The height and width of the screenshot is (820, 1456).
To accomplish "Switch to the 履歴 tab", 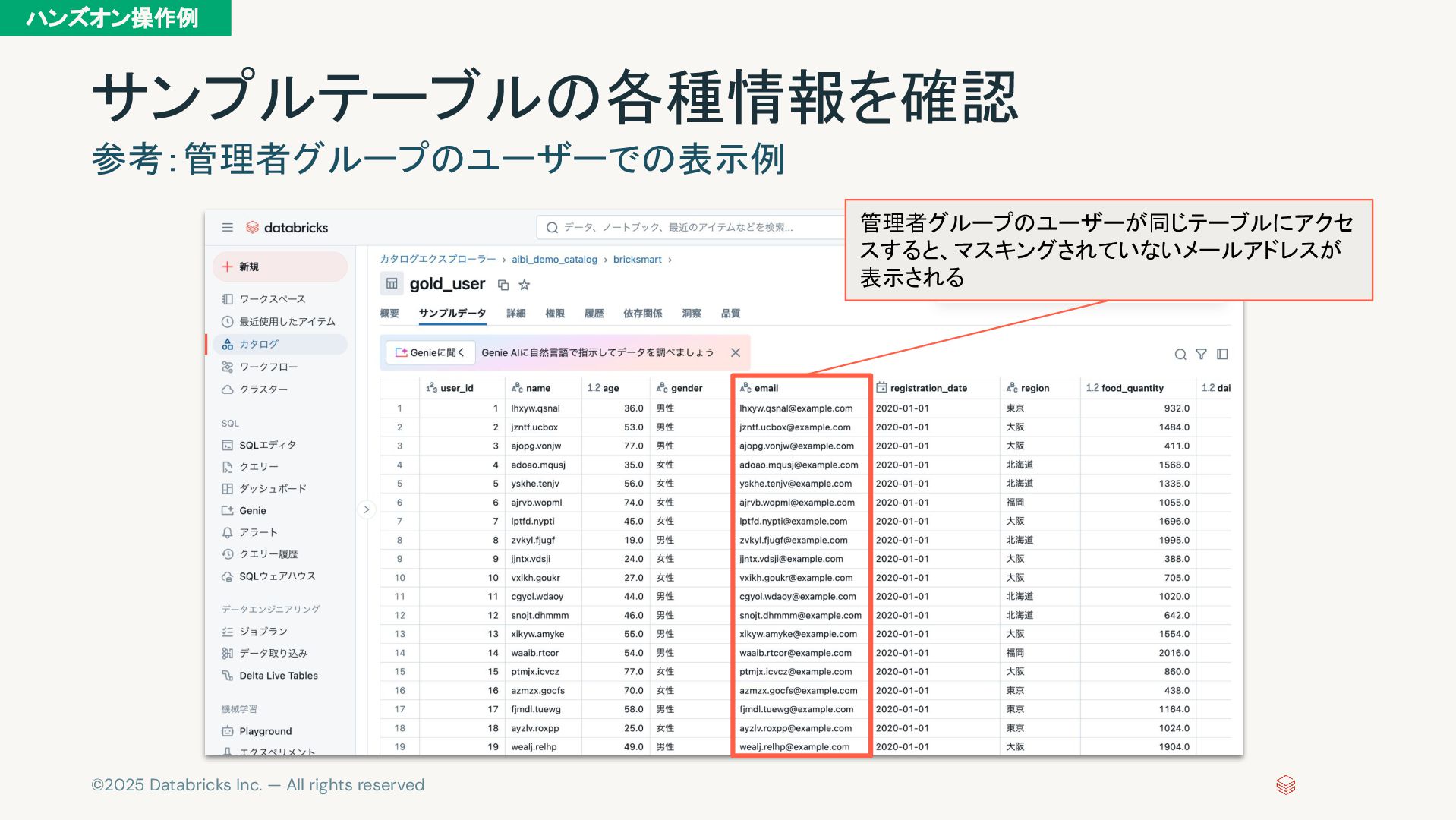I will (x=594, y=314).
